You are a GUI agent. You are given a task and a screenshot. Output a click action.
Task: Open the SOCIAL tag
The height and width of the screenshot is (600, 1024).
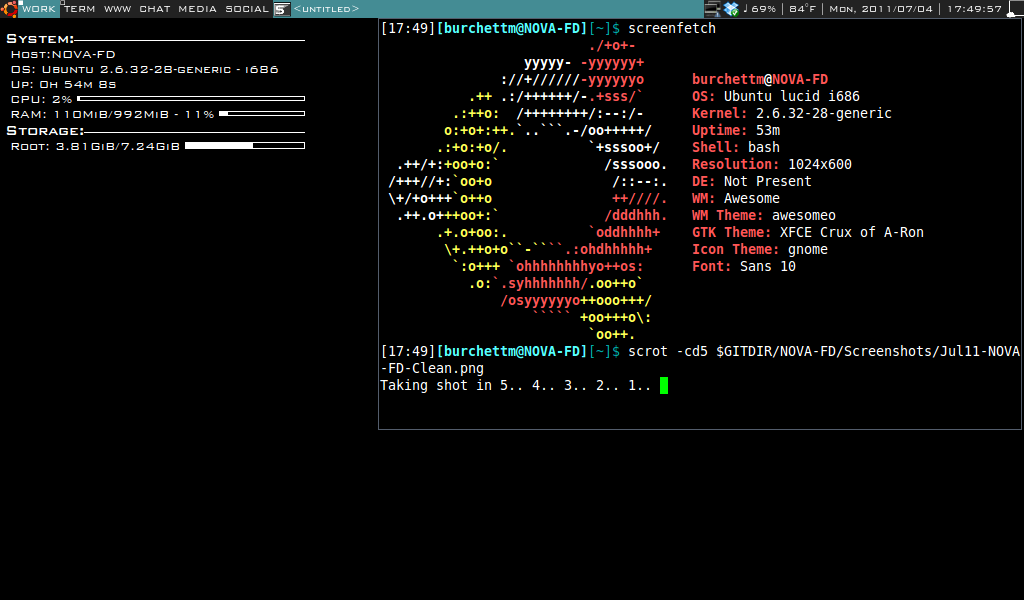[247, 9]
